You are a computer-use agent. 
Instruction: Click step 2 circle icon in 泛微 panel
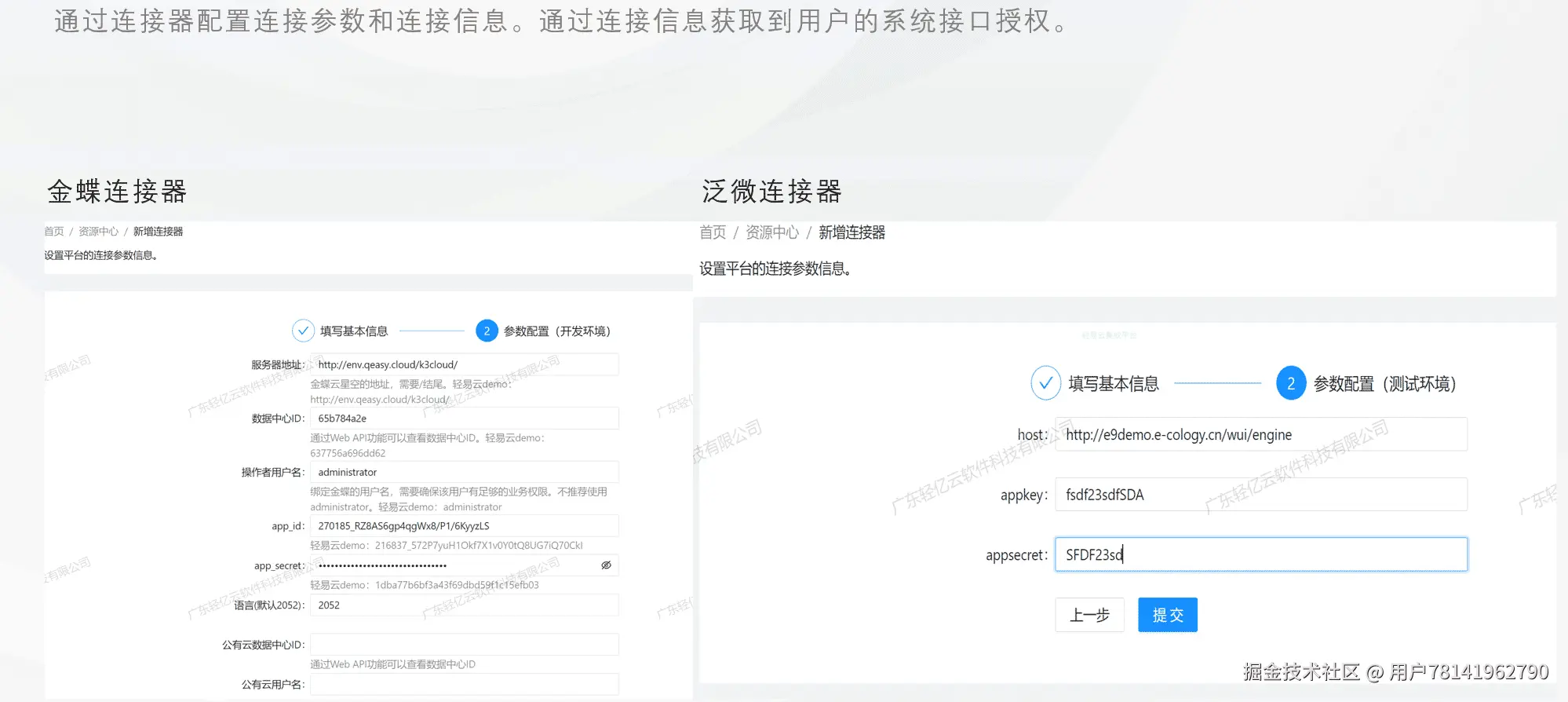point(1291,383)
